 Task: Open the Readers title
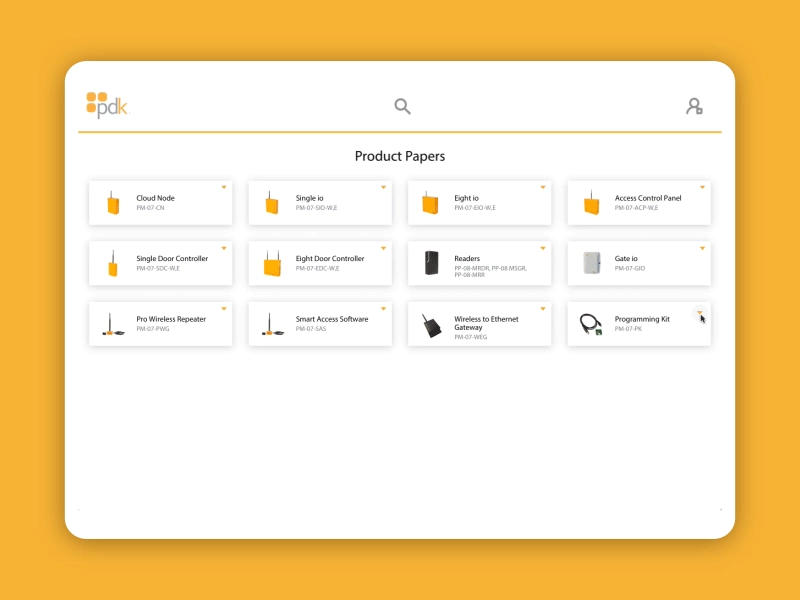pyautogui.click(x=467, y=259)
